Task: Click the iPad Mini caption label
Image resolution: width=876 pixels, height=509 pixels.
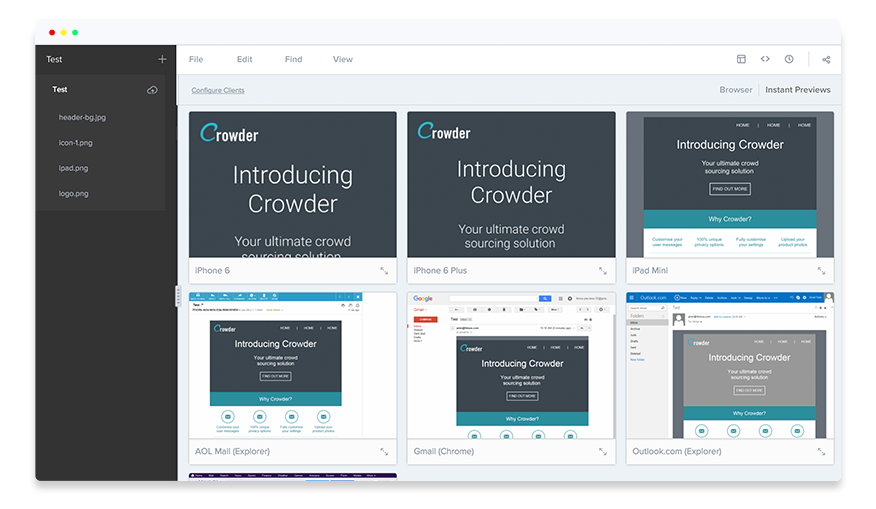Action: [x=650, y=270]
